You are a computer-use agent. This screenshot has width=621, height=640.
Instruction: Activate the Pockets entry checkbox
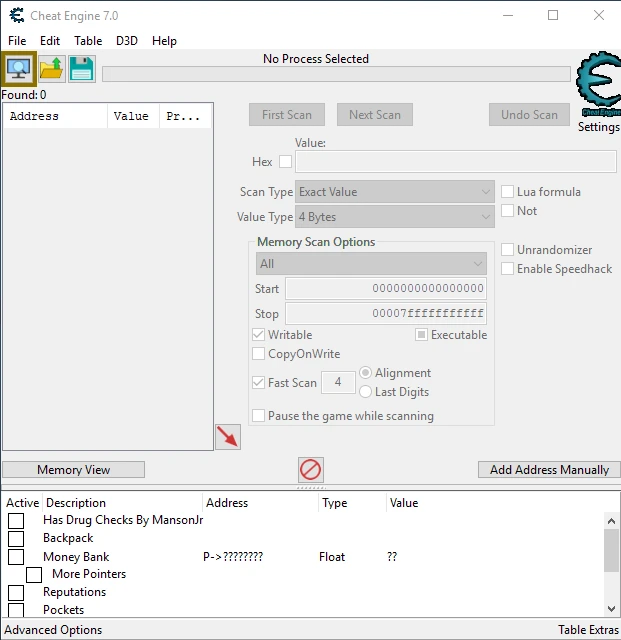point(16,610)
